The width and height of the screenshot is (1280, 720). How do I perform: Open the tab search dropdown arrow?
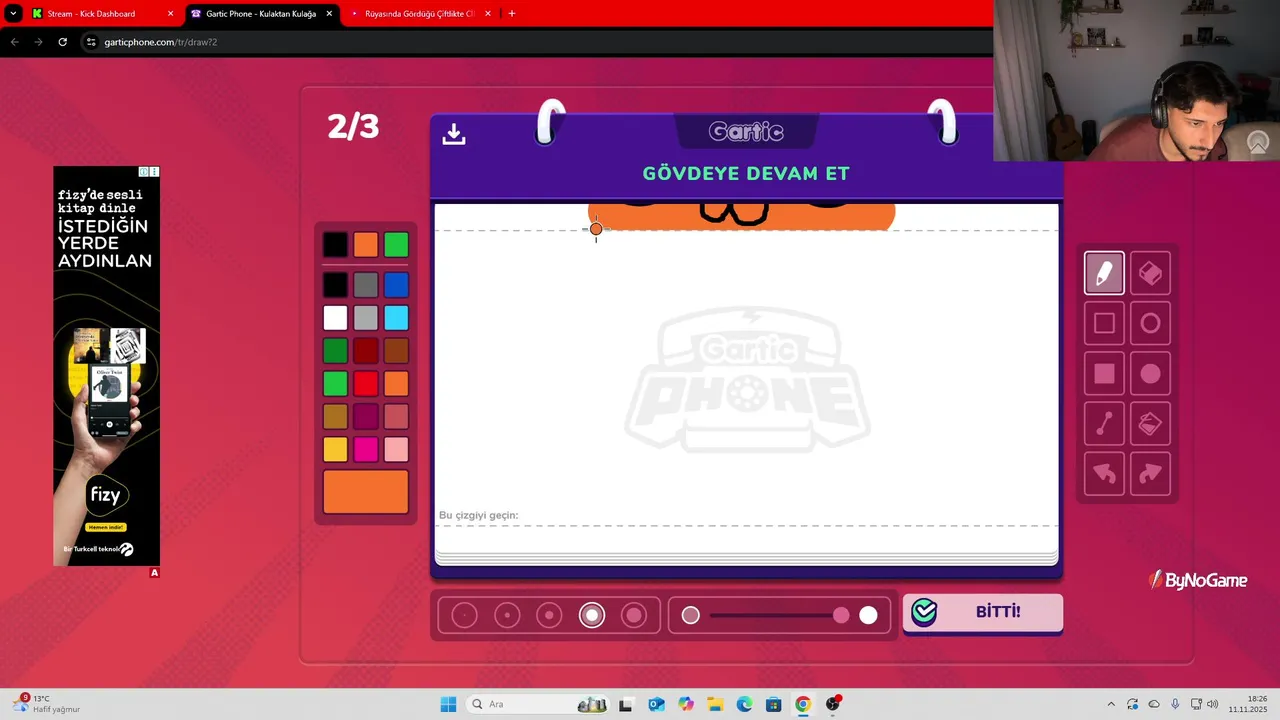click(13, 14)
